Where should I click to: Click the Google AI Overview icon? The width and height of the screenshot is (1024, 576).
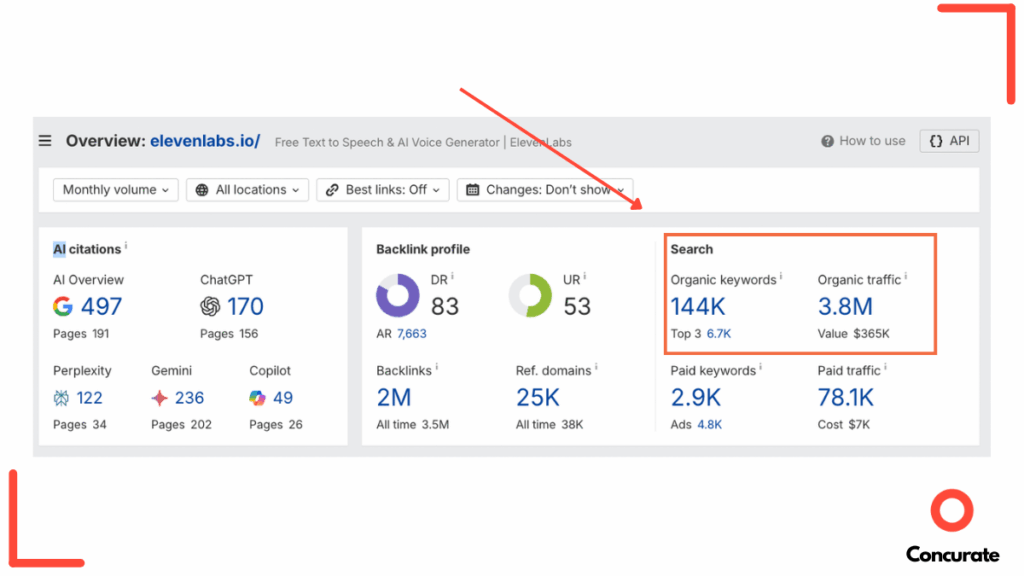tap(63, 306)
